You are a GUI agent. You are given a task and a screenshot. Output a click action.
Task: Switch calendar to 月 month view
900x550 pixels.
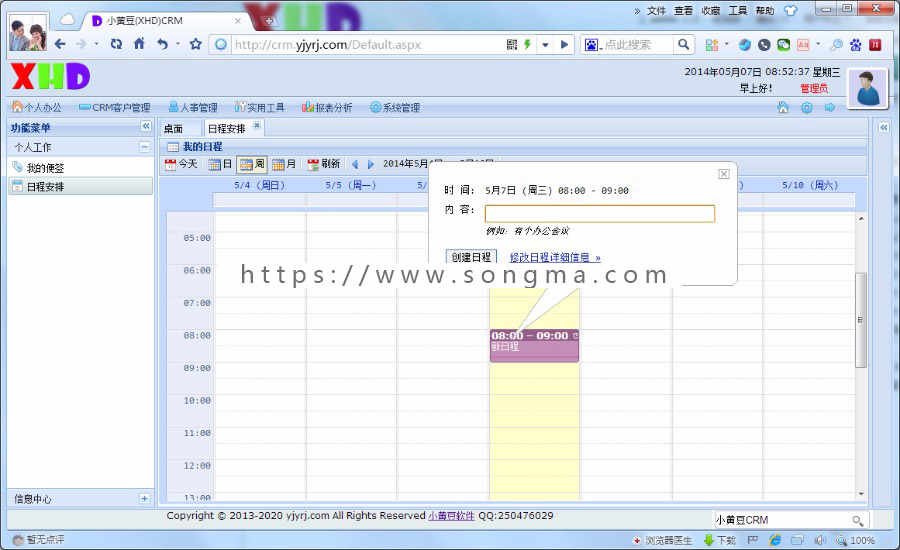point(284,164)
